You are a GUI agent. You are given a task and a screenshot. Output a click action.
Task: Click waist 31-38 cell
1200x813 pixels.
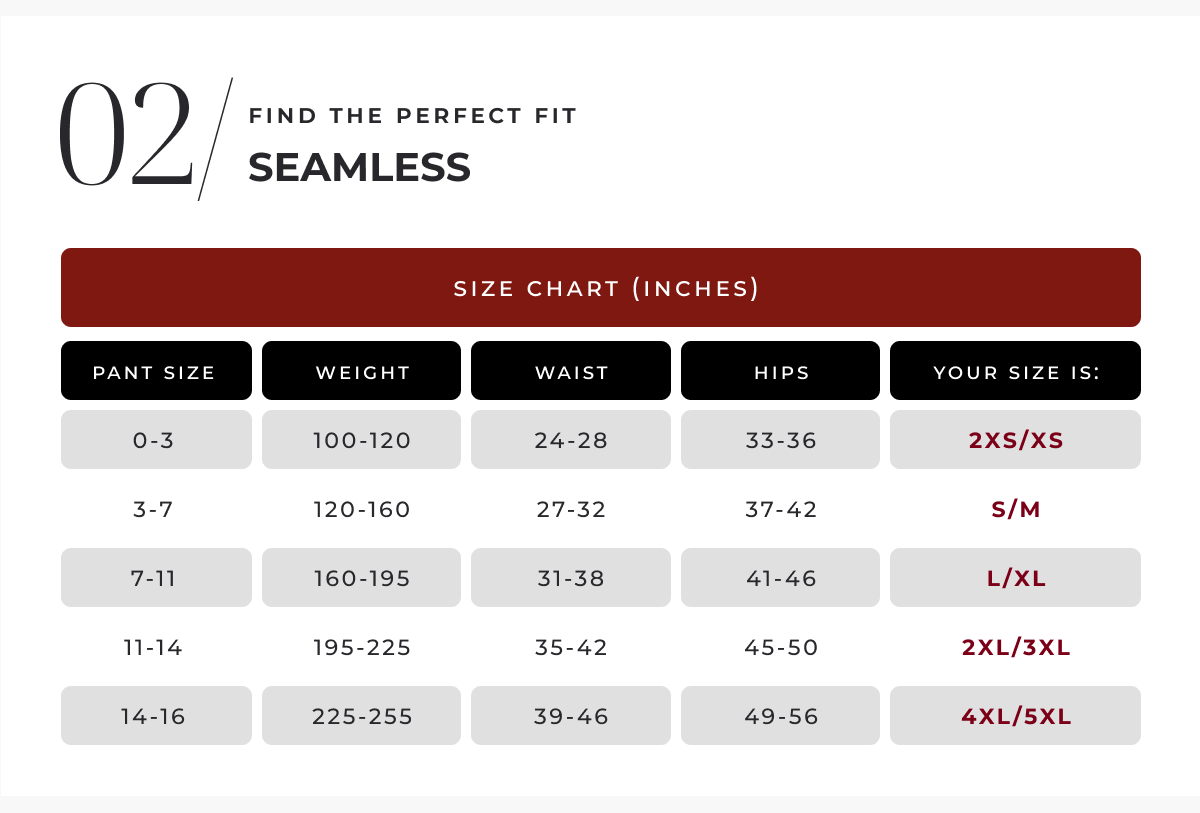click(x=571, y=578)
